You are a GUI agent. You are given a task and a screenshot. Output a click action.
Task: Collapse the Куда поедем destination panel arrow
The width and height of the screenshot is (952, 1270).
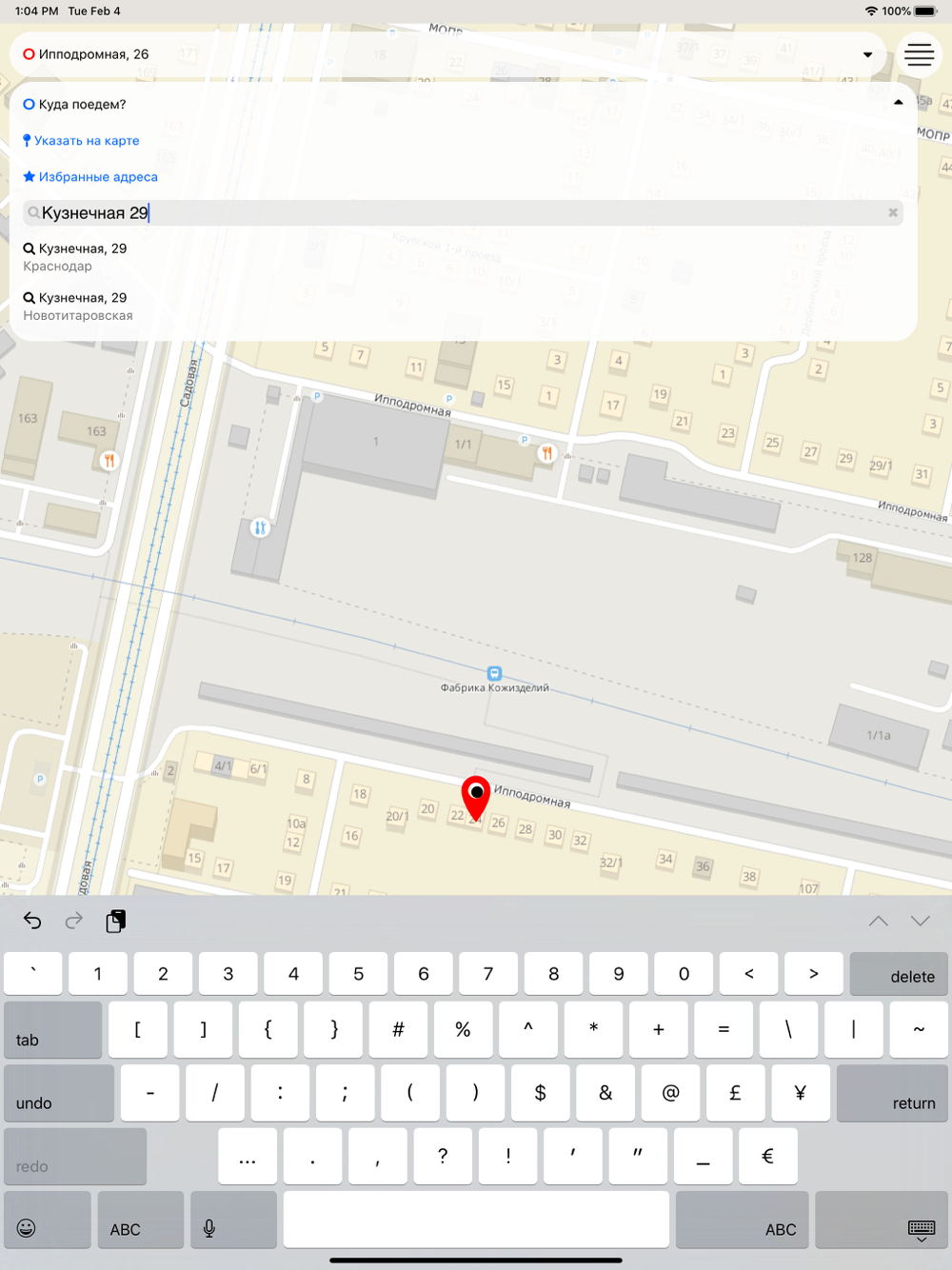pos(898,103)
